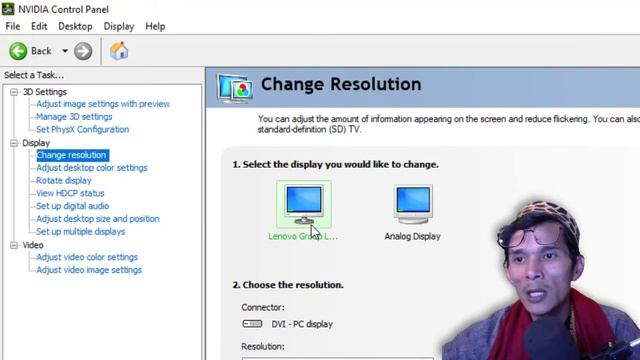Click the Change Resolution page title
This screenshot has height=360, width=640.
[341, 84]
